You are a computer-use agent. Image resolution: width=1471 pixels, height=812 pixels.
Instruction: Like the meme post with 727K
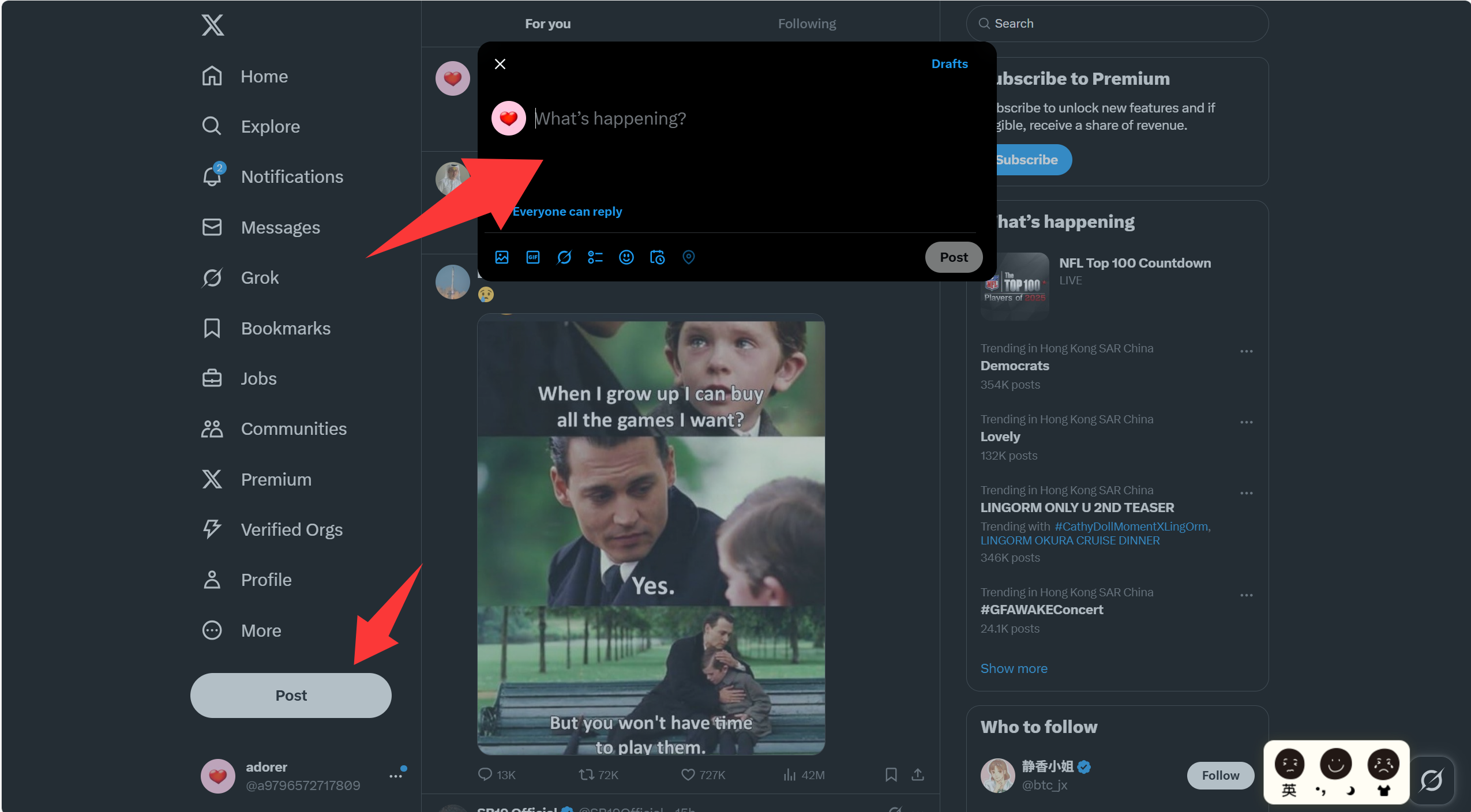pyautogui.click(x=688, y=775)
